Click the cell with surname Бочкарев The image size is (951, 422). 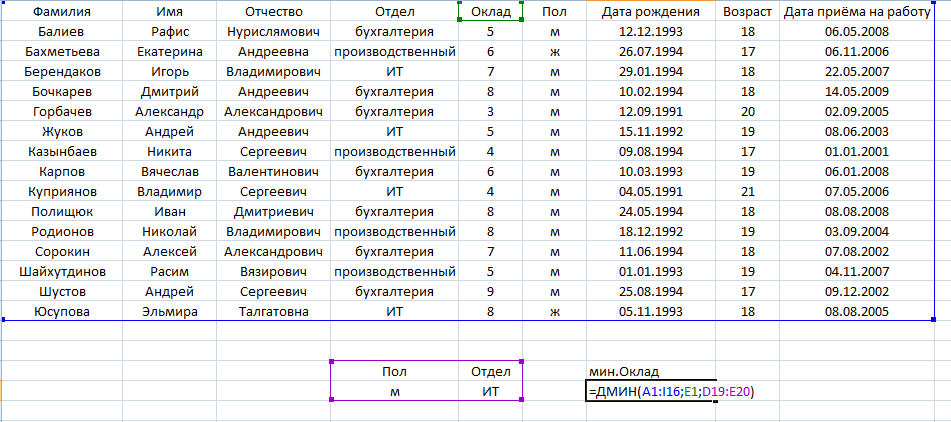tap(61, 92)
